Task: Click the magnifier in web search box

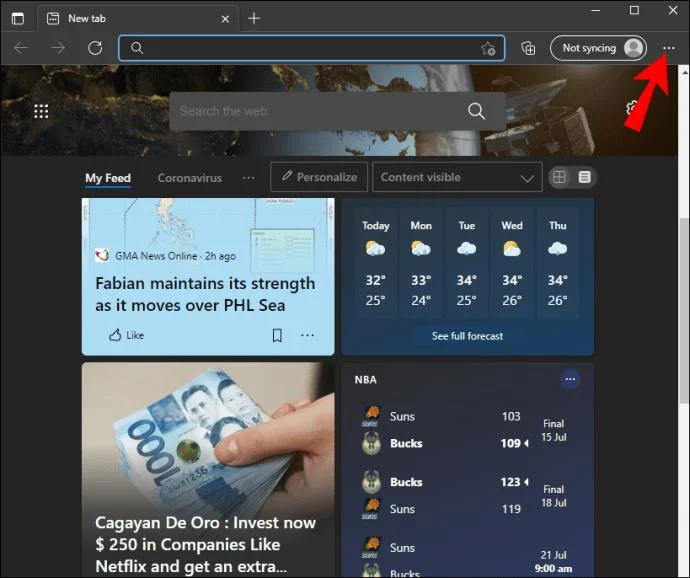Action: tap(476, 111)
